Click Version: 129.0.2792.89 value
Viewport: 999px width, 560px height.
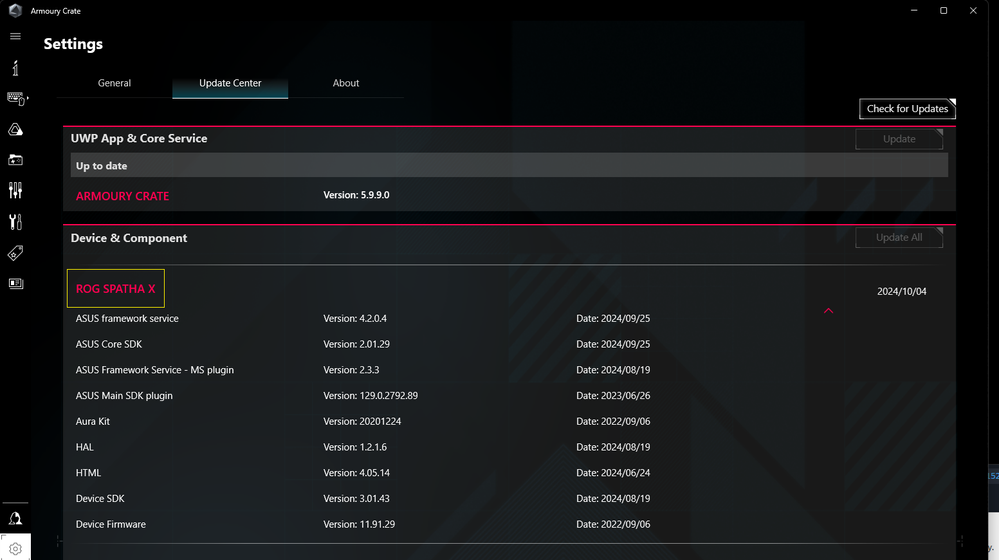coord(370,396)
